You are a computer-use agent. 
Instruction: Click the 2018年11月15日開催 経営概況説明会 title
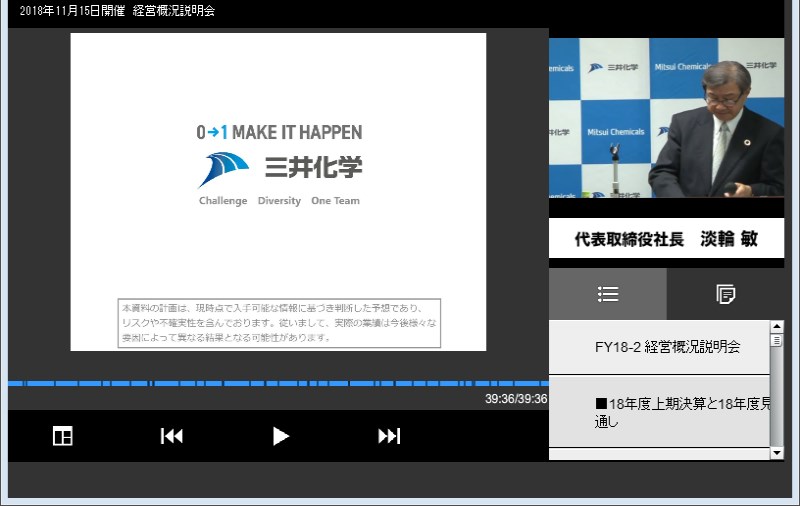pyautogui.click(x=117, y=11)
